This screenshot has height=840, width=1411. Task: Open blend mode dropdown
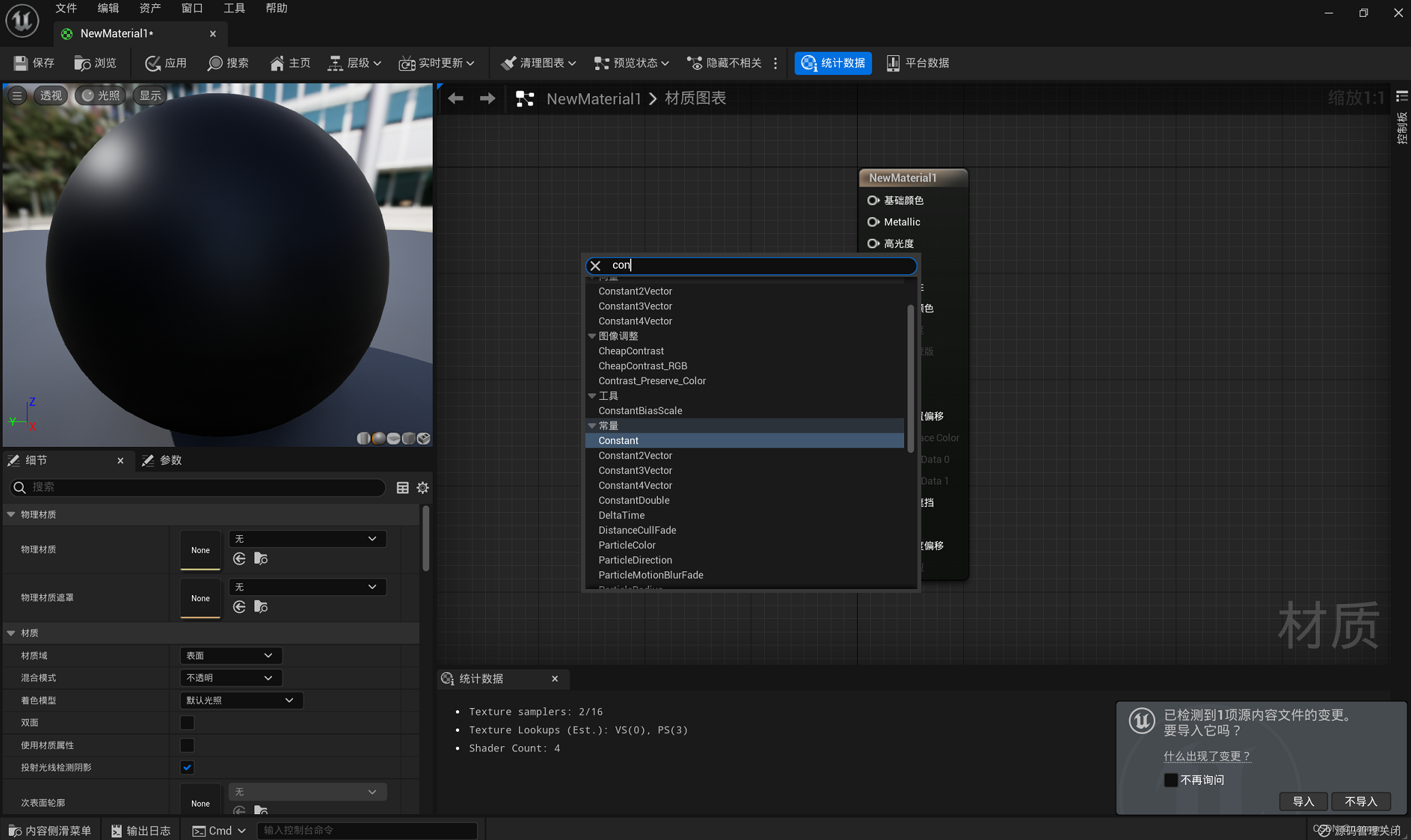click(230, 677)
